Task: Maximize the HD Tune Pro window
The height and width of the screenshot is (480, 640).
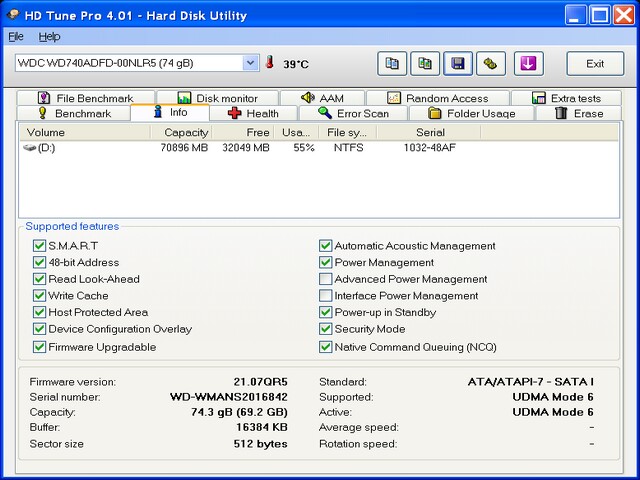Action: pyautogui.click(x=600, y=15)
